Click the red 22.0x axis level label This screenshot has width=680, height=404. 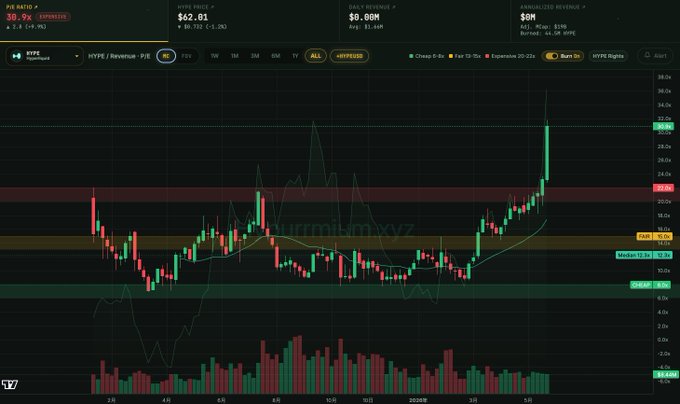pyautogui.click(x=664, y=188)
